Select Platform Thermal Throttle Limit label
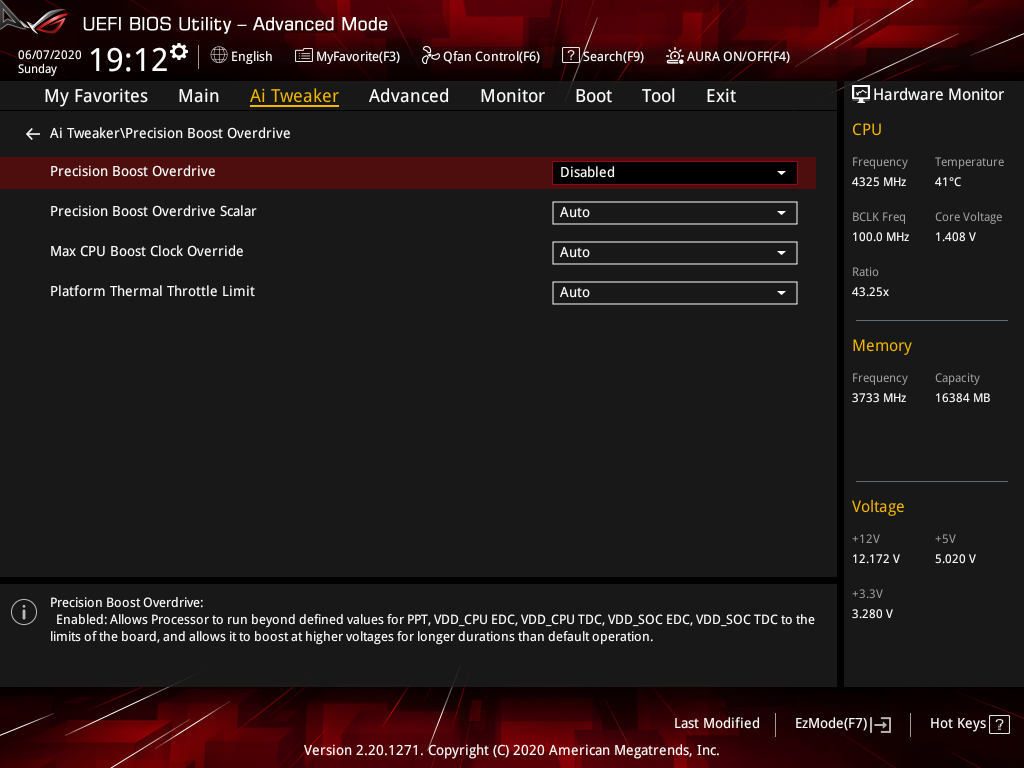The image size is (1024, 768). coord(152,291)
